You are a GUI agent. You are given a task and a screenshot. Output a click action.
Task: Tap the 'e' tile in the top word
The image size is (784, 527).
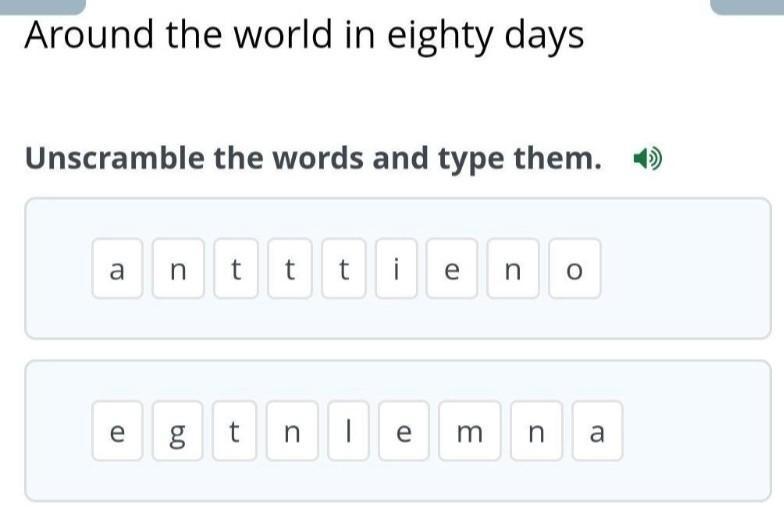point(453,269)
